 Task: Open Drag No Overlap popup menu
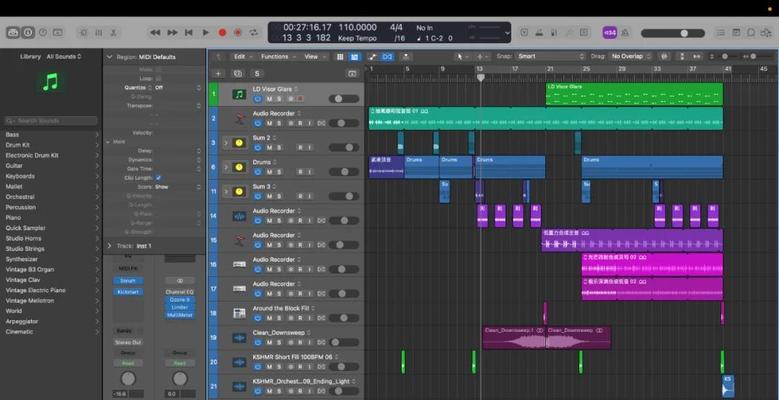click(x=630, y=57)
